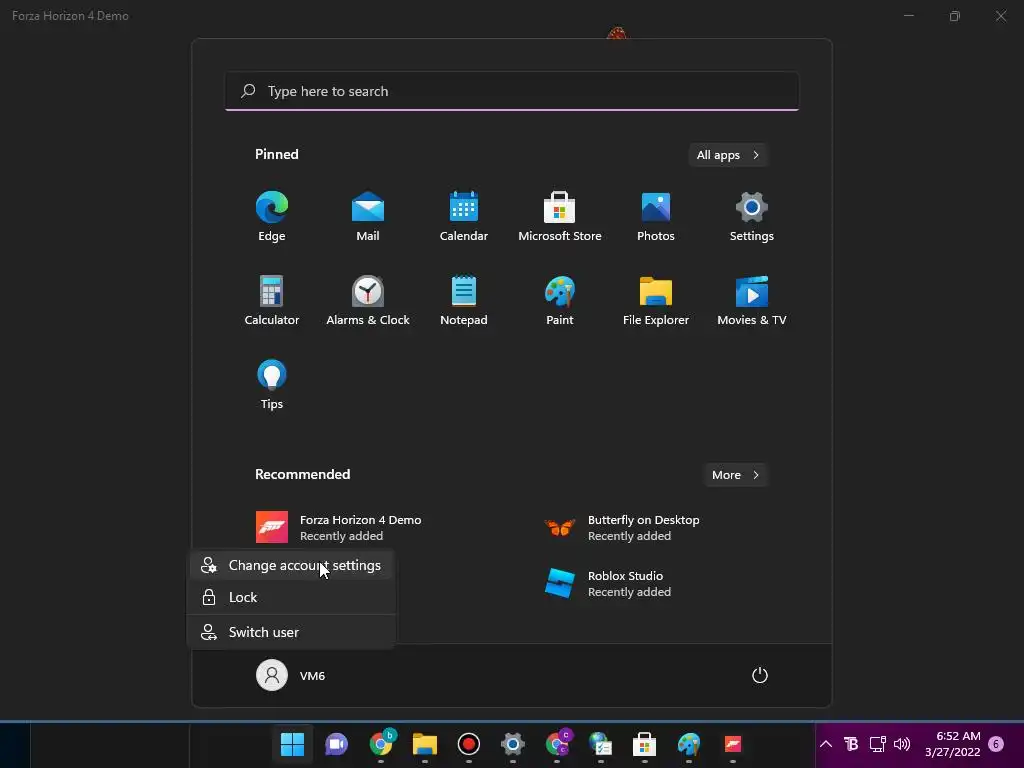Choose Switch user from the menu
Image resolution: width=1024 pixels, height=768 pixels.
[291, 632]
